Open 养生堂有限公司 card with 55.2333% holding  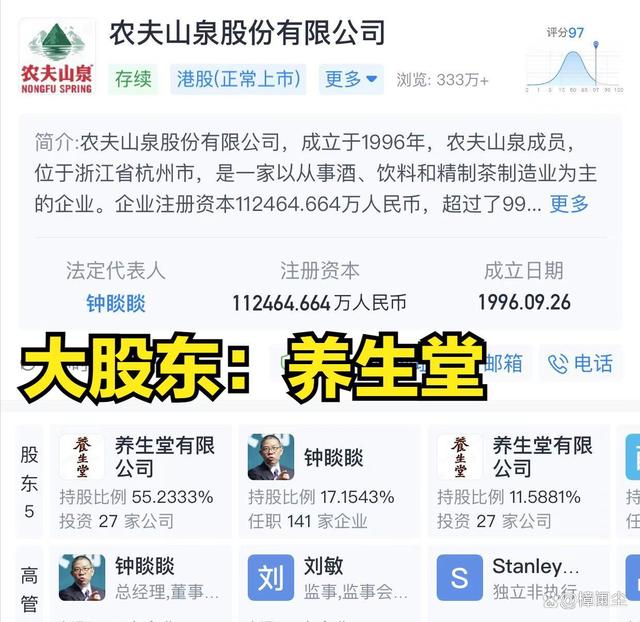[141, 481]
